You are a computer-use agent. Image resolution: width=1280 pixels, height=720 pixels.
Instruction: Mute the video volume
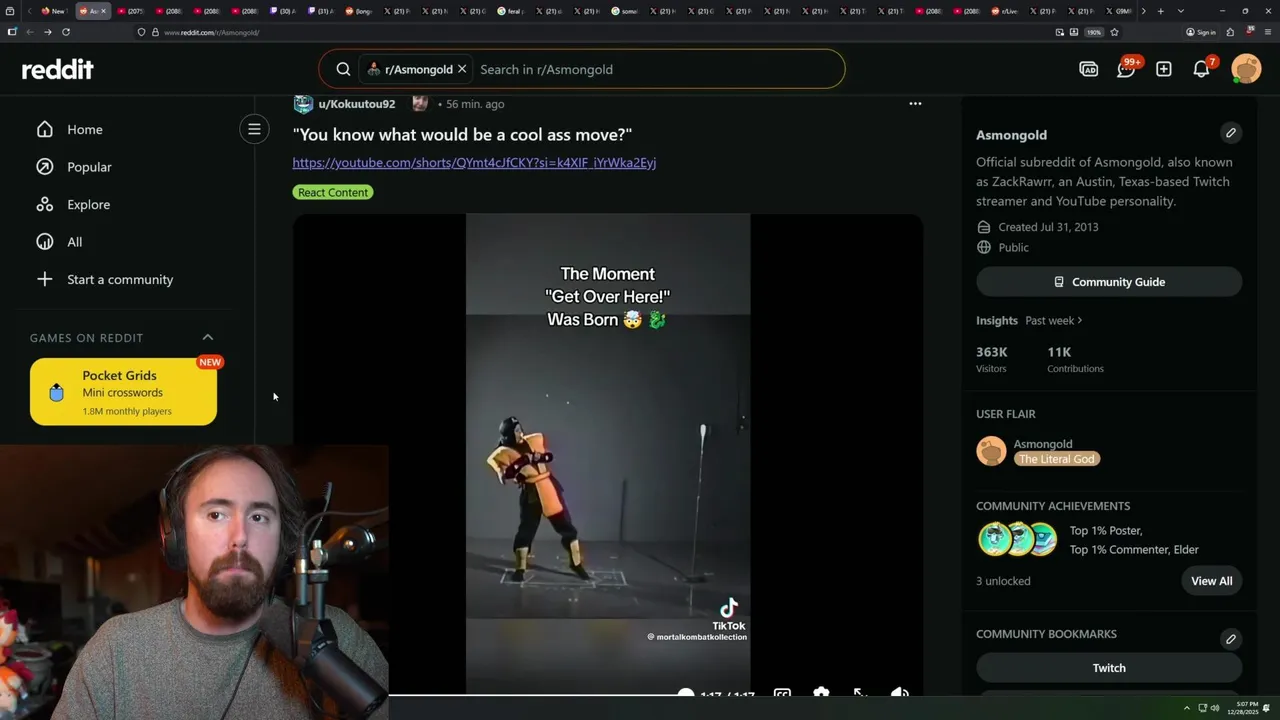coord(900,694)
